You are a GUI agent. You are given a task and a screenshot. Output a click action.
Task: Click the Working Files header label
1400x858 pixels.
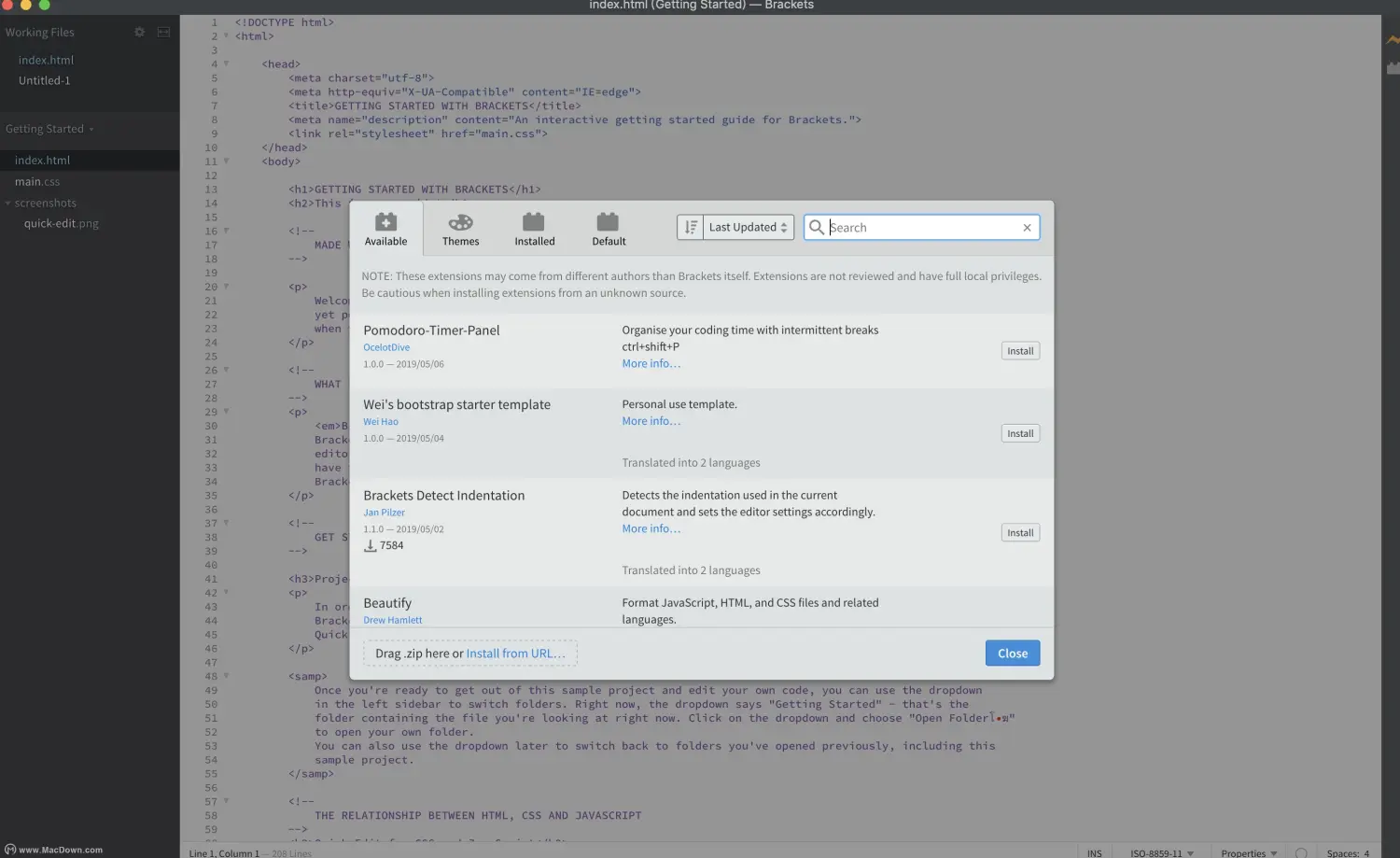click(39, 32)
